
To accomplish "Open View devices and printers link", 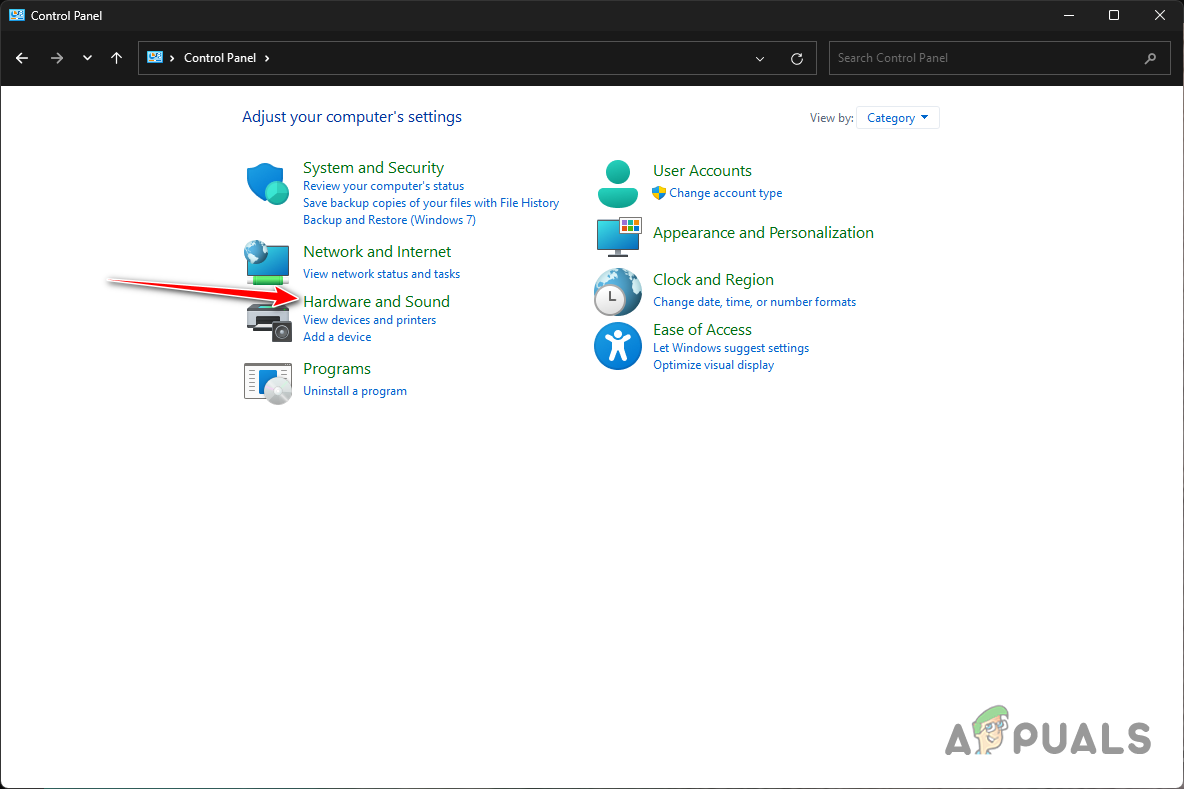I will 369,320.
